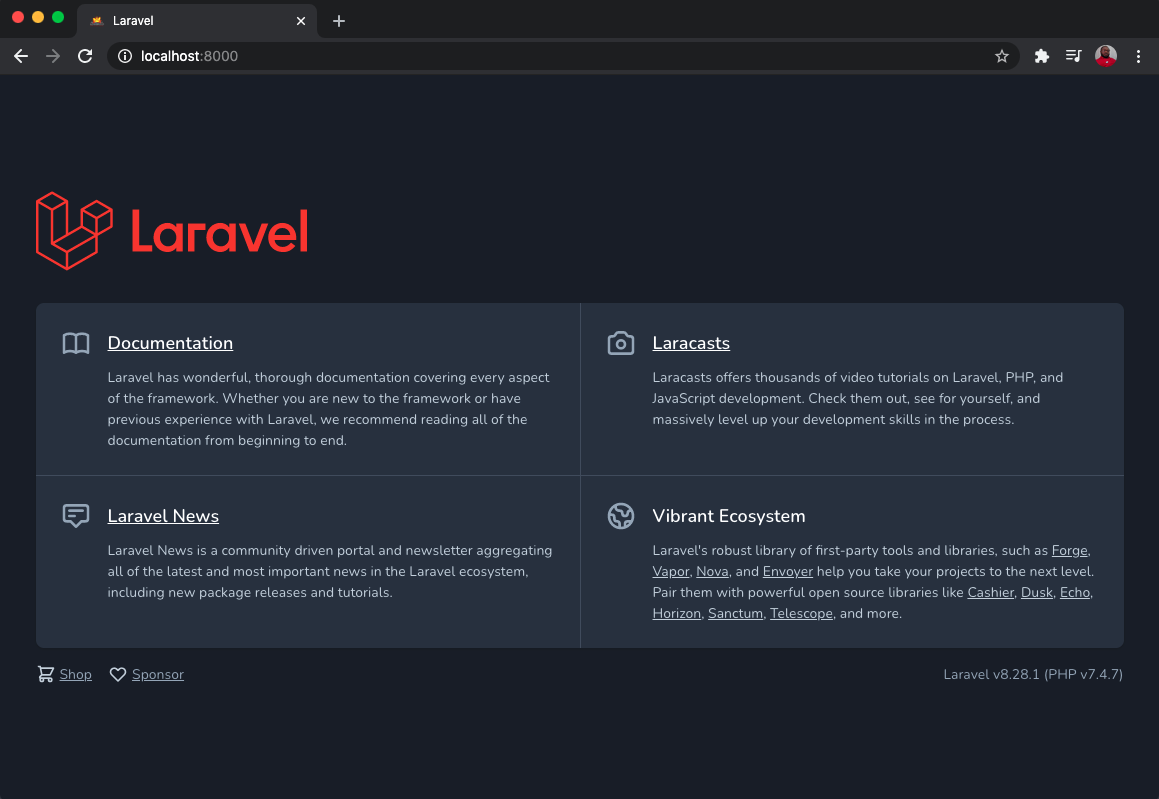Open the Laravel News link
Screen dimensions: 1159x799
pyautogui.click(x=163, y=516)
